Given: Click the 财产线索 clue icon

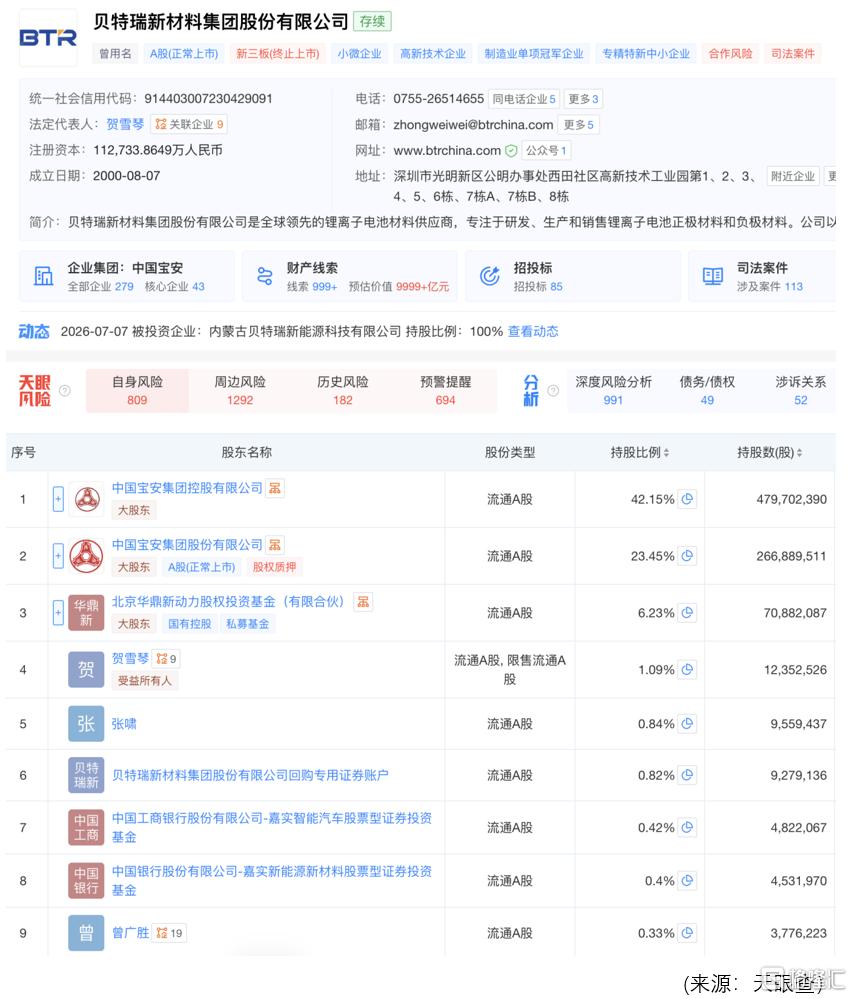Looking at the screenshot, I should pyautogui.click(x=264, y=277).
